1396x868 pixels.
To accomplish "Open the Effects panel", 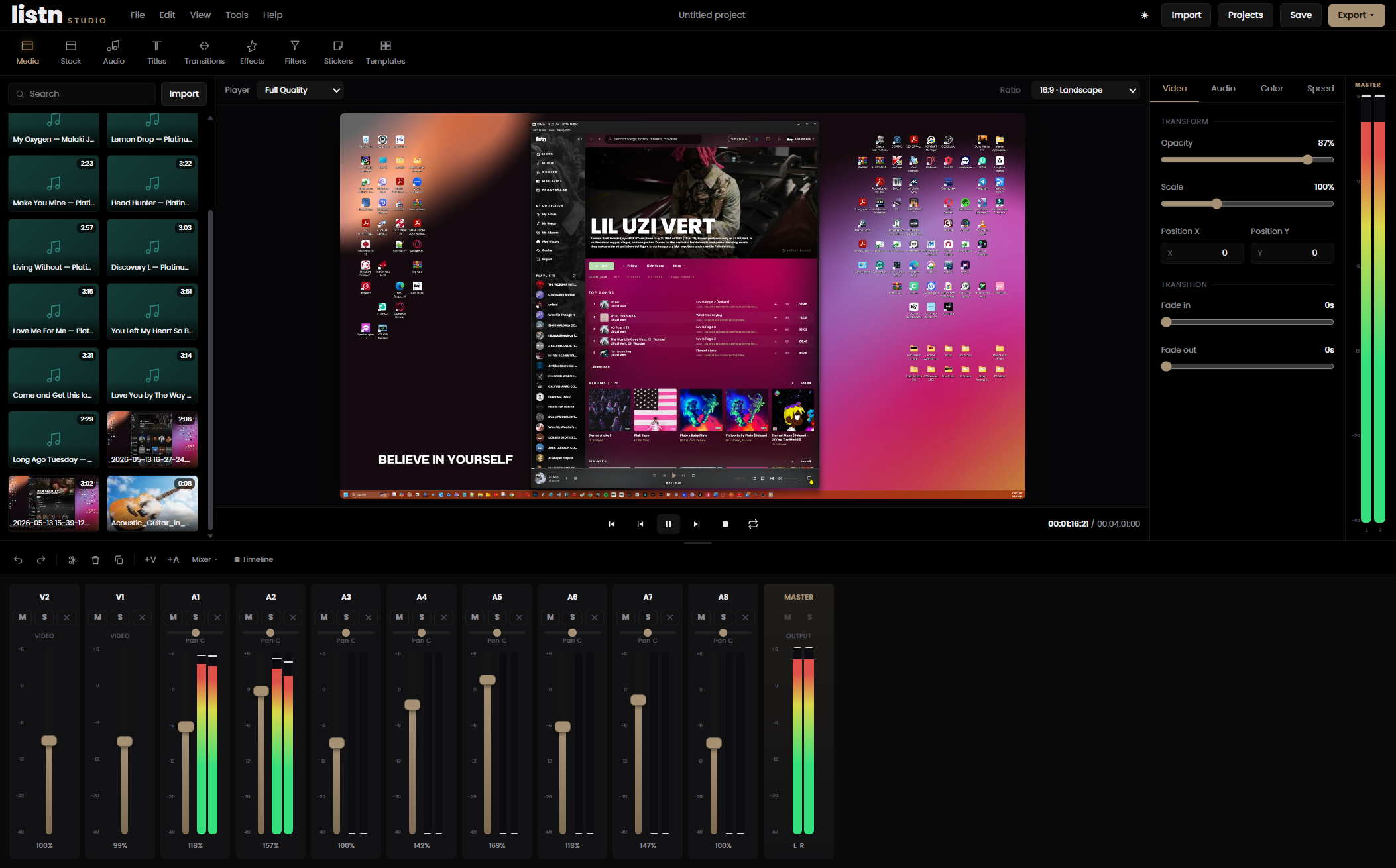I will click(252, 52).
